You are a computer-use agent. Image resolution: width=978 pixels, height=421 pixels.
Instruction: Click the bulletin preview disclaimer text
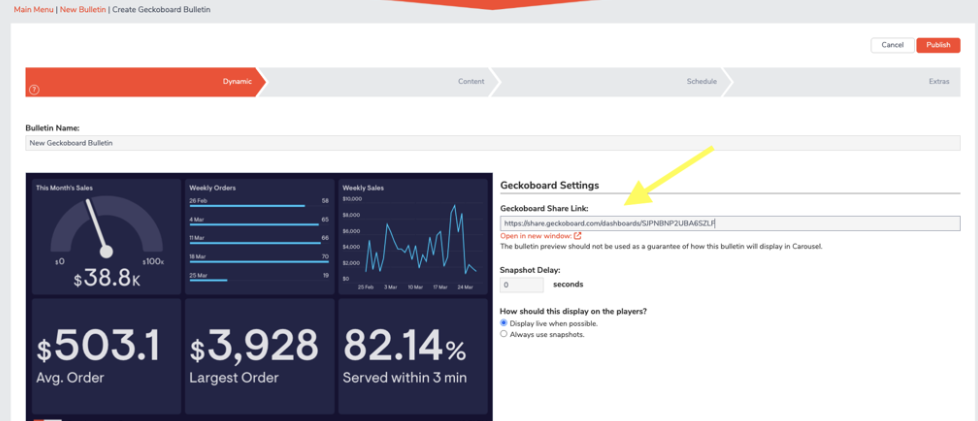pos(662,246)
